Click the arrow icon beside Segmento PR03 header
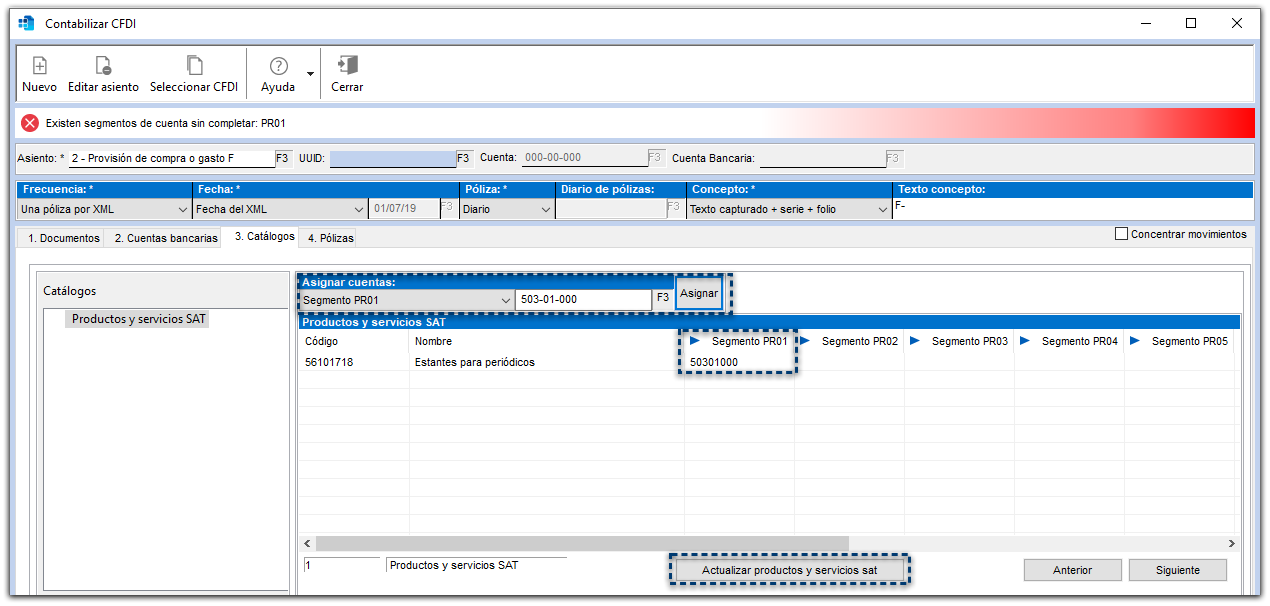The width and height of the screenshot is (1270, 606). (915, 341)
